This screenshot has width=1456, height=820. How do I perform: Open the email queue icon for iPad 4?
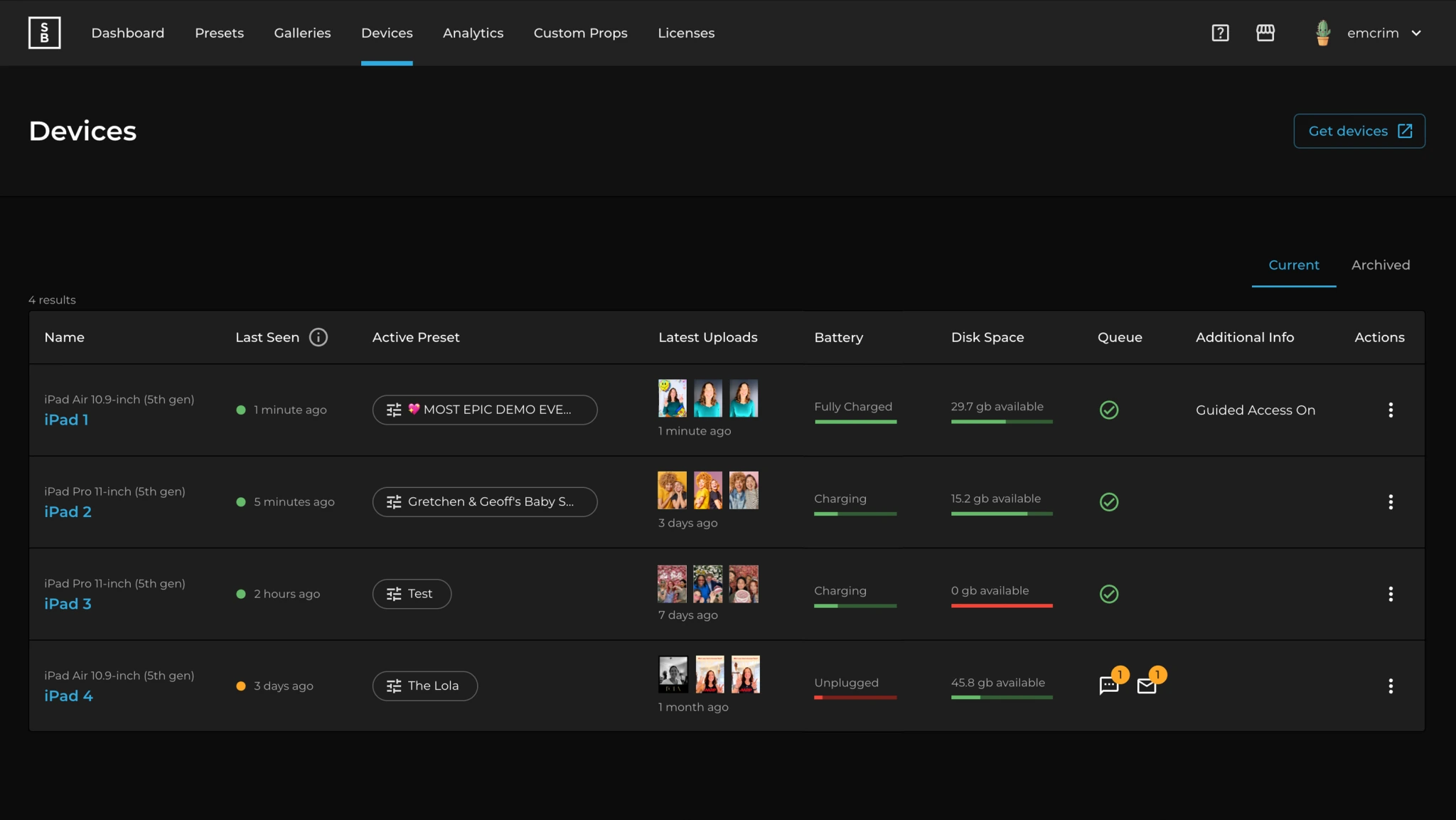coord(1147,686)
